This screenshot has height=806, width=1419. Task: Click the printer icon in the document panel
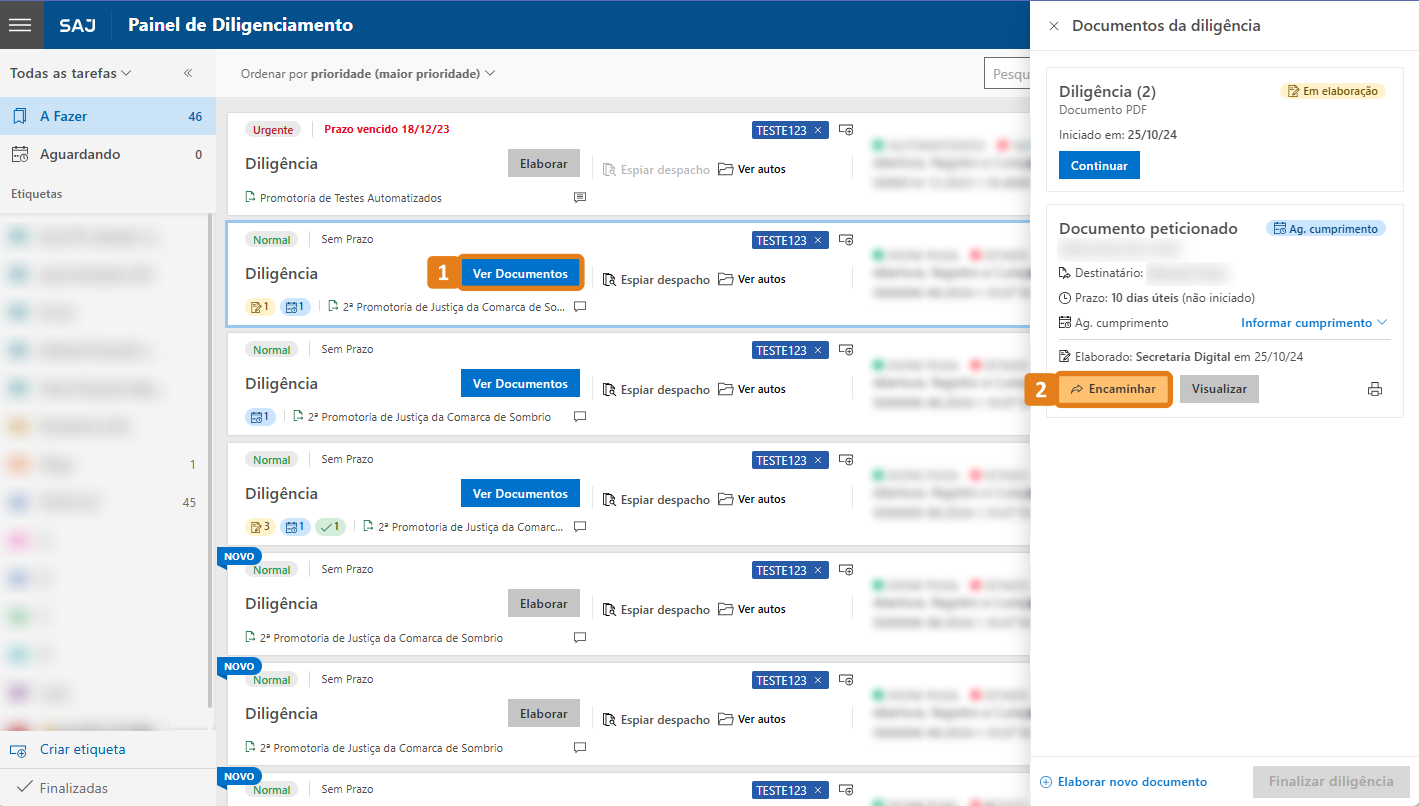coord(1375,389)
